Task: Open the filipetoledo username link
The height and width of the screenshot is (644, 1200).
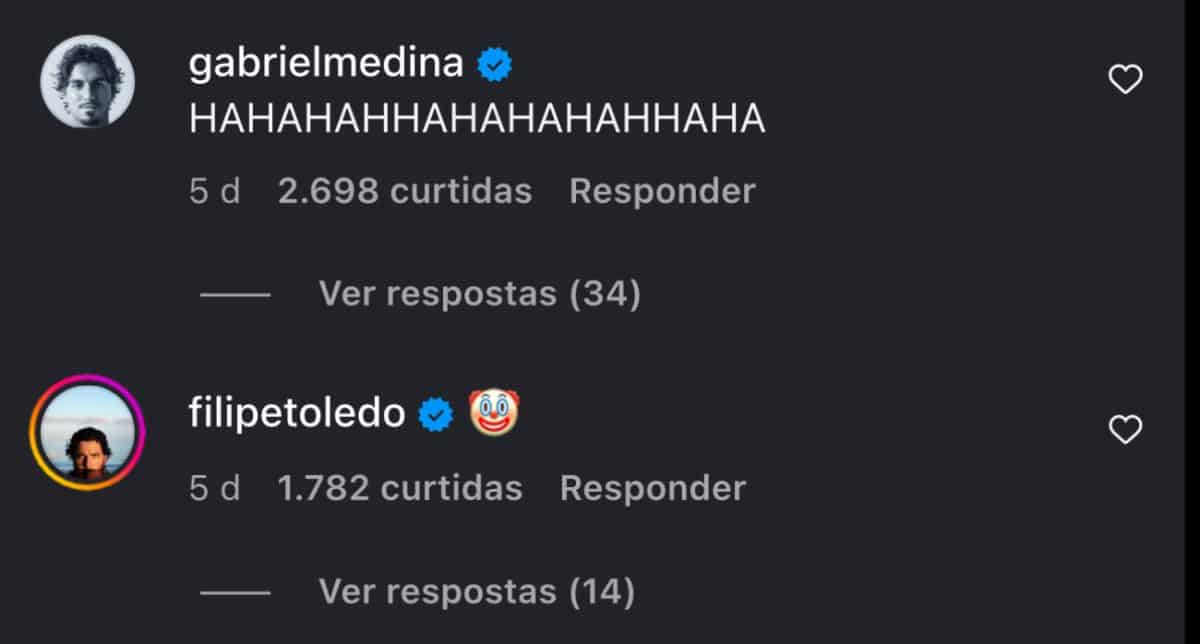Action: tap(297, 414)
